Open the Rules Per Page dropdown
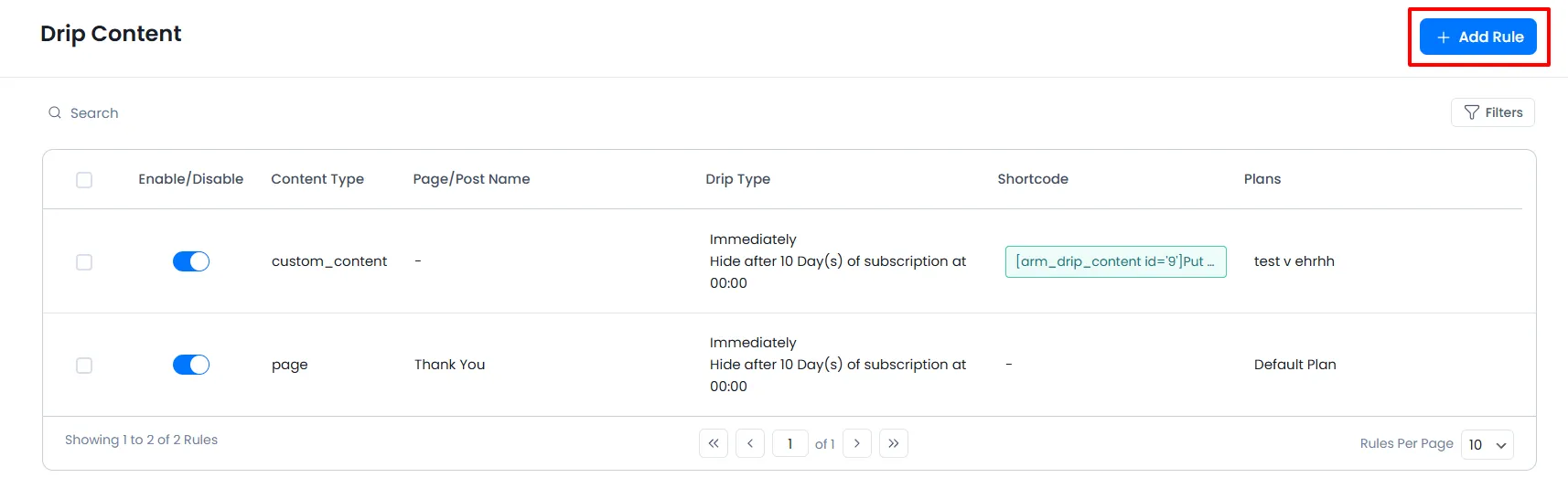This screenshot has width=1568, height=499. click(1487, 445)
